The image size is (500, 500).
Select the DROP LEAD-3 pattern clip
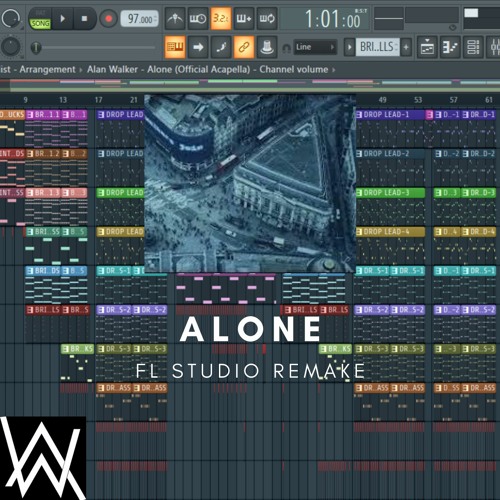[x=390, y=193]
